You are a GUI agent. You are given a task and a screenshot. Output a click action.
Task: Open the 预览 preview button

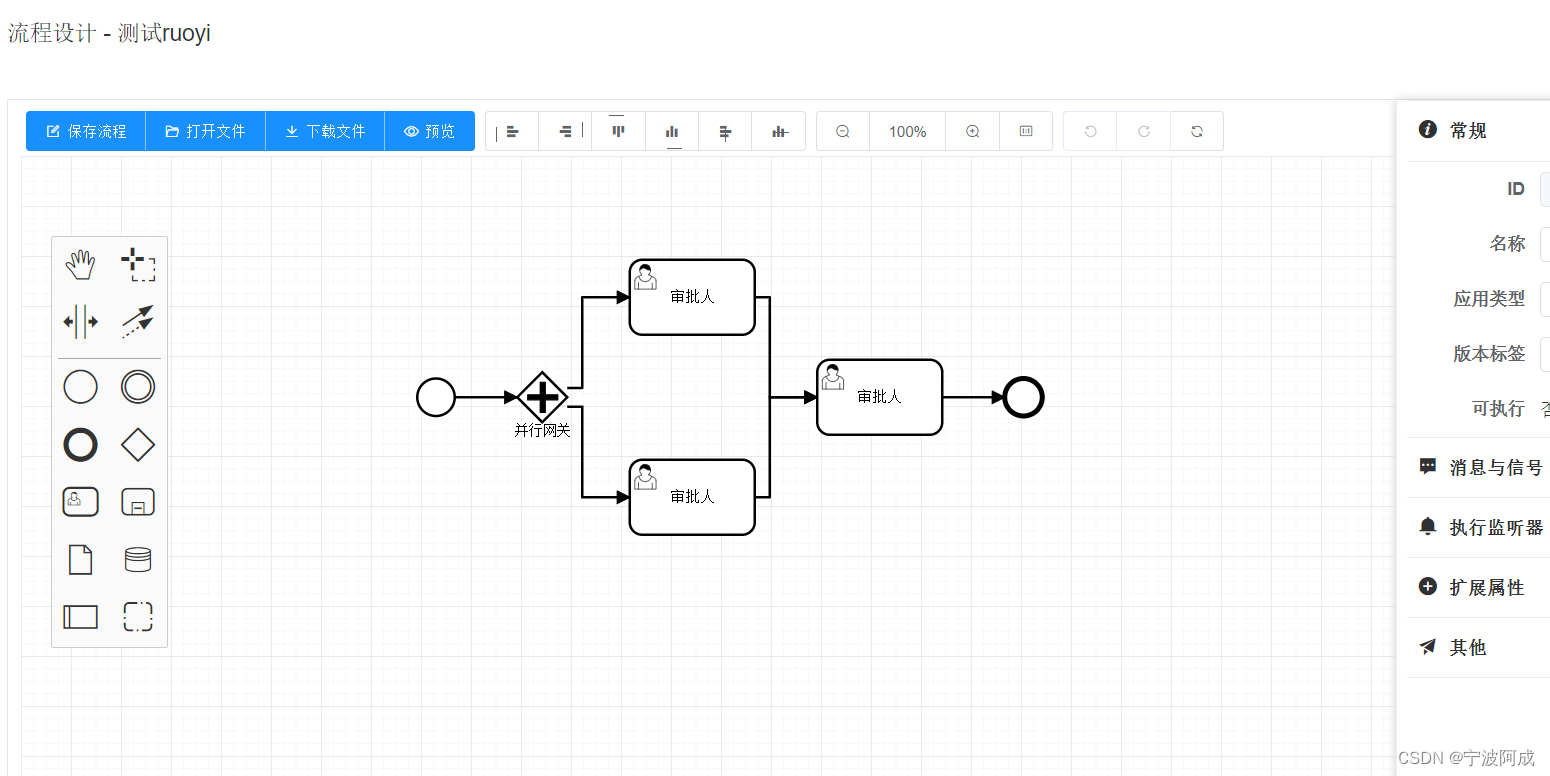(x=430, y=131)
